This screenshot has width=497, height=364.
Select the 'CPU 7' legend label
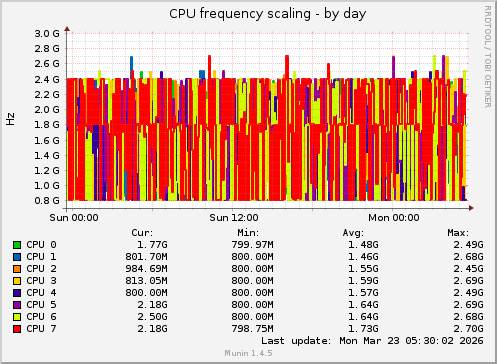[41, 329]
